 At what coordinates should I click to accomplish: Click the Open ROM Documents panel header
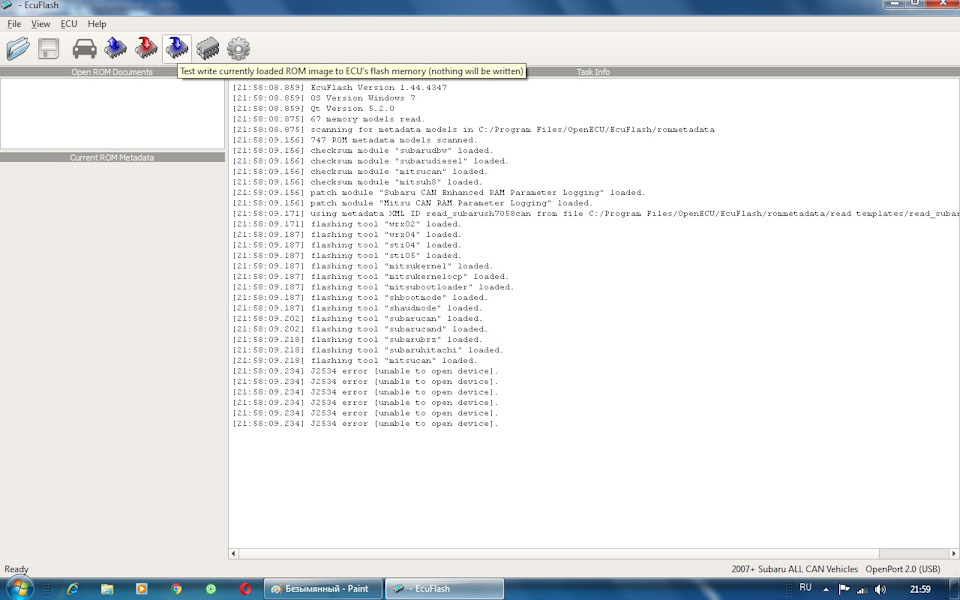pos(112,72)
